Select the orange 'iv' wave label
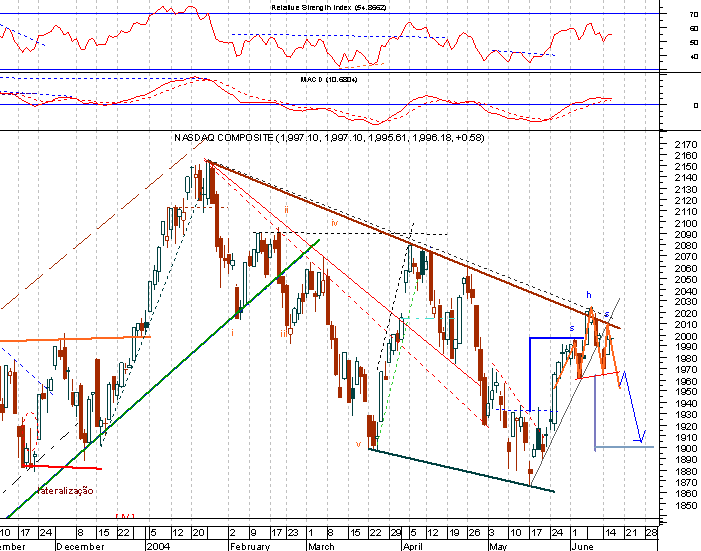This screenshot has height=551, width=701. [x=335, y=223]
